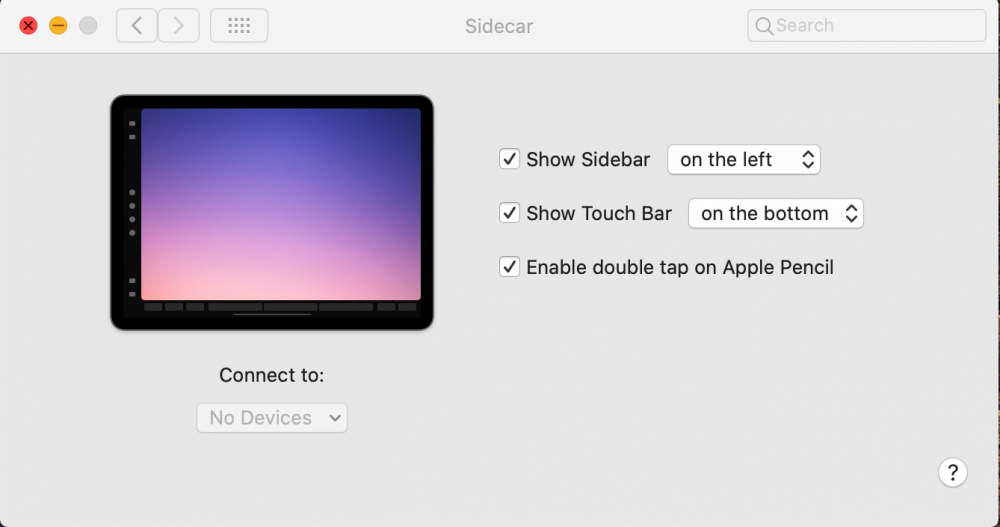1000x527 pixels.
Task: Click in the Search input field
Action: [x=867, y=26]
